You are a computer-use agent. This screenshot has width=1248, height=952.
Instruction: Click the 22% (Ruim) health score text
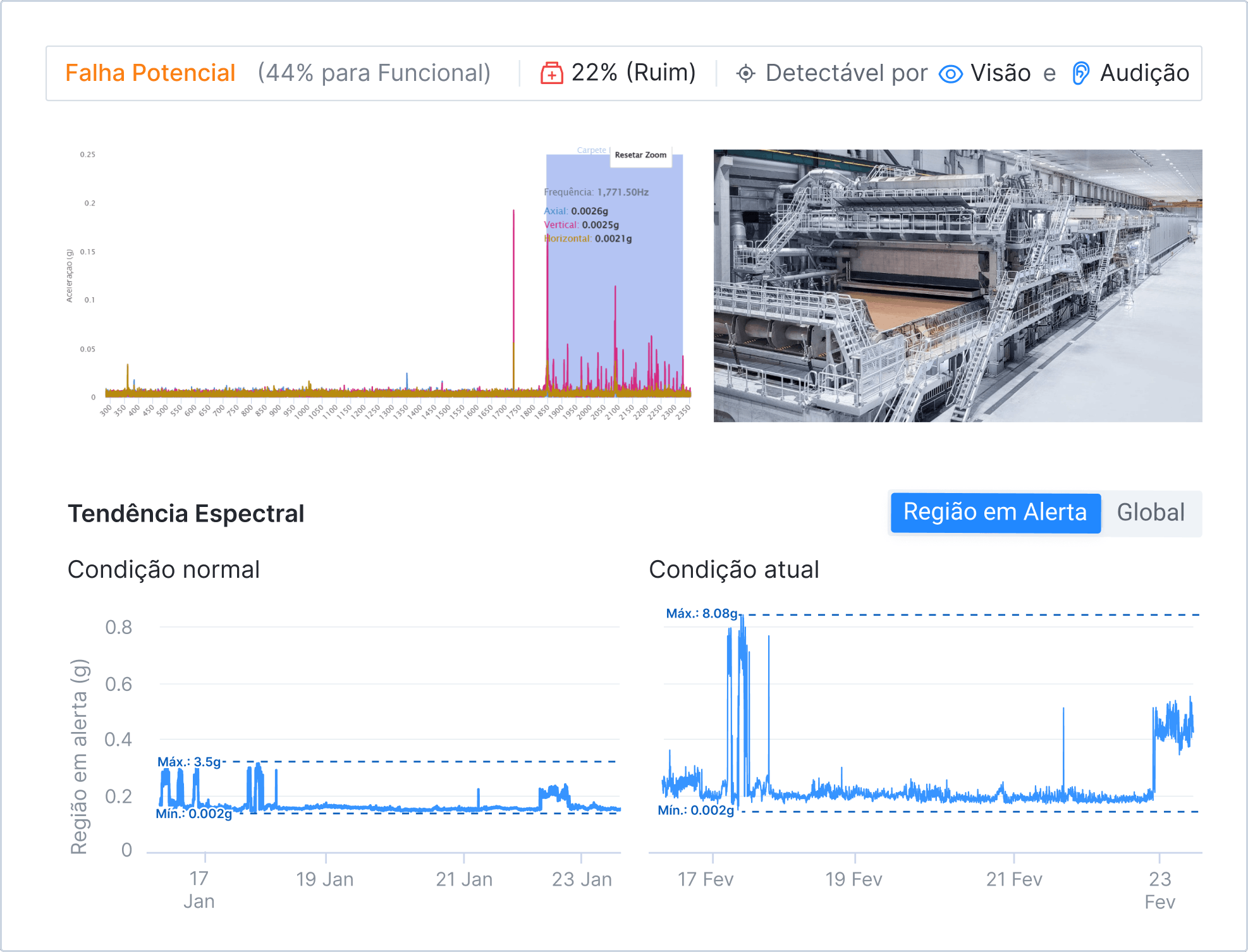633,73
